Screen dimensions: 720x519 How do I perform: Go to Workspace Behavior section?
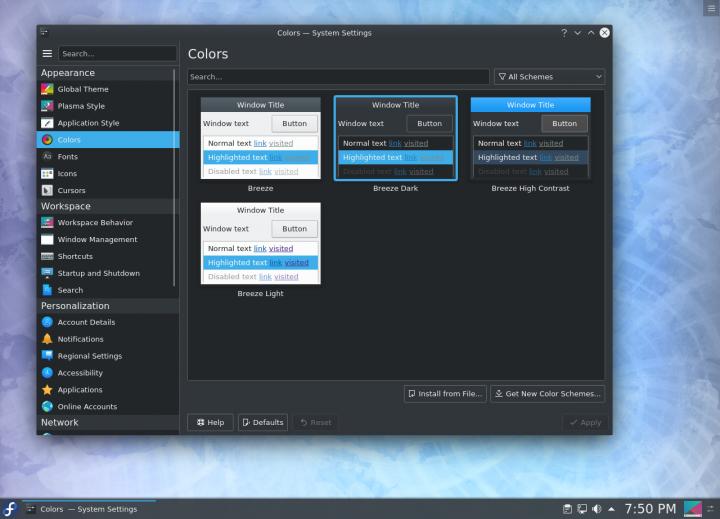pos(94,223)
